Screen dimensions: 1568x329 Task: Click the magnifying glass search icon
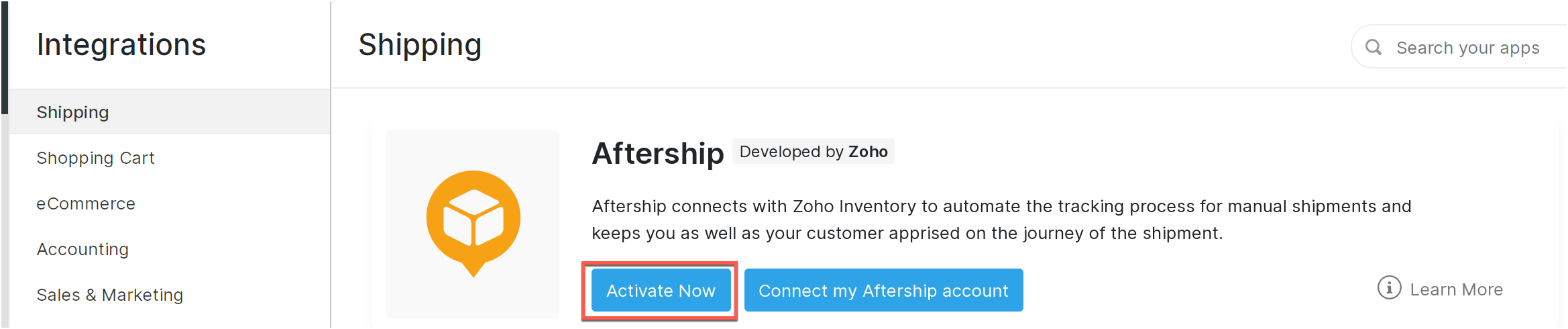click(1373, 47)
